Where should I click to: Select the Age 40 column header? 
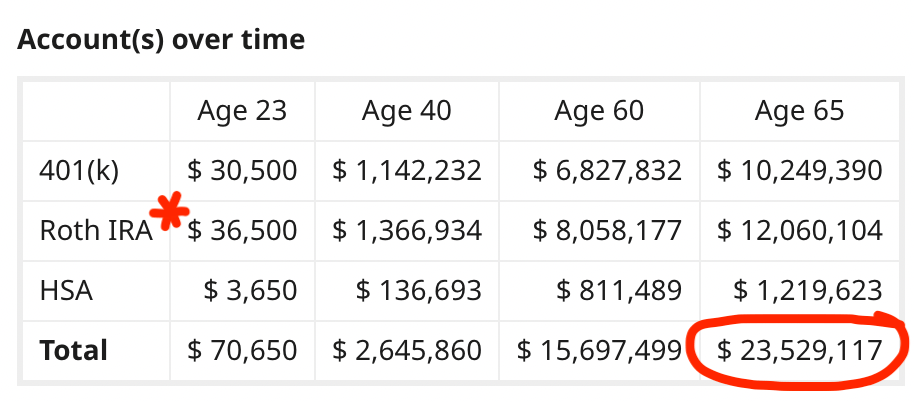[x=406, y=110]
